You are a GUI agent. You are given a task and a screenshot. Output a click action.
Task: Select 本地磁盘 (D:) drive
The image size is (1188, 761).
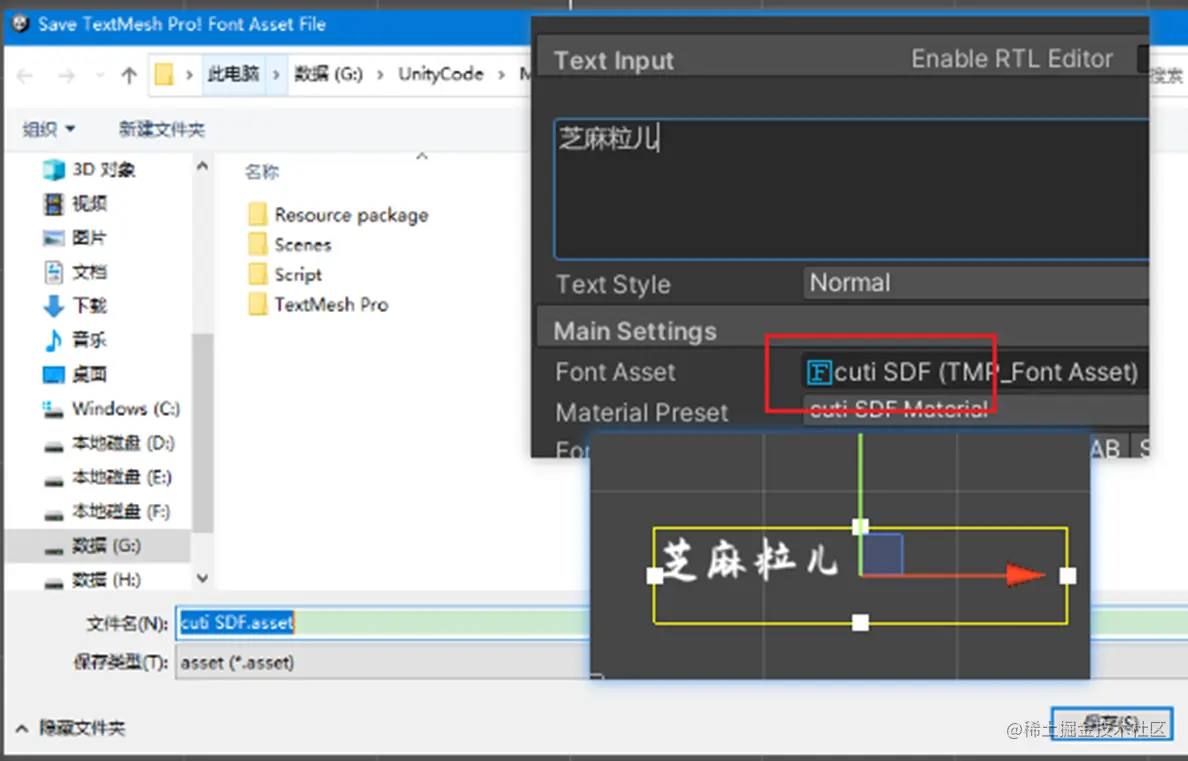109,443
